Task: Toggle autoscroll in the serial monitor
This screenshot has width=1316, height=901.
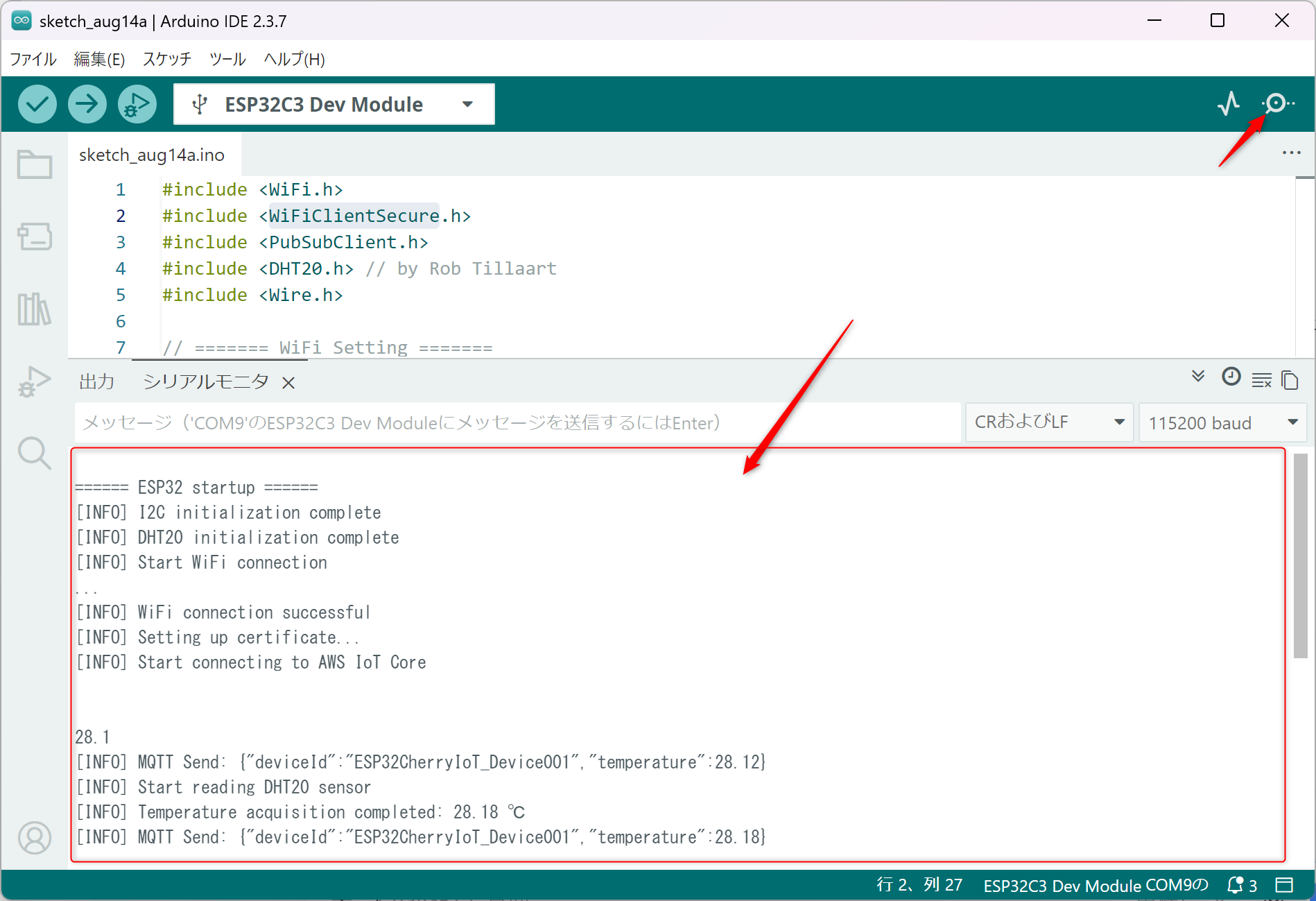Action: (x=1198, y=377)
